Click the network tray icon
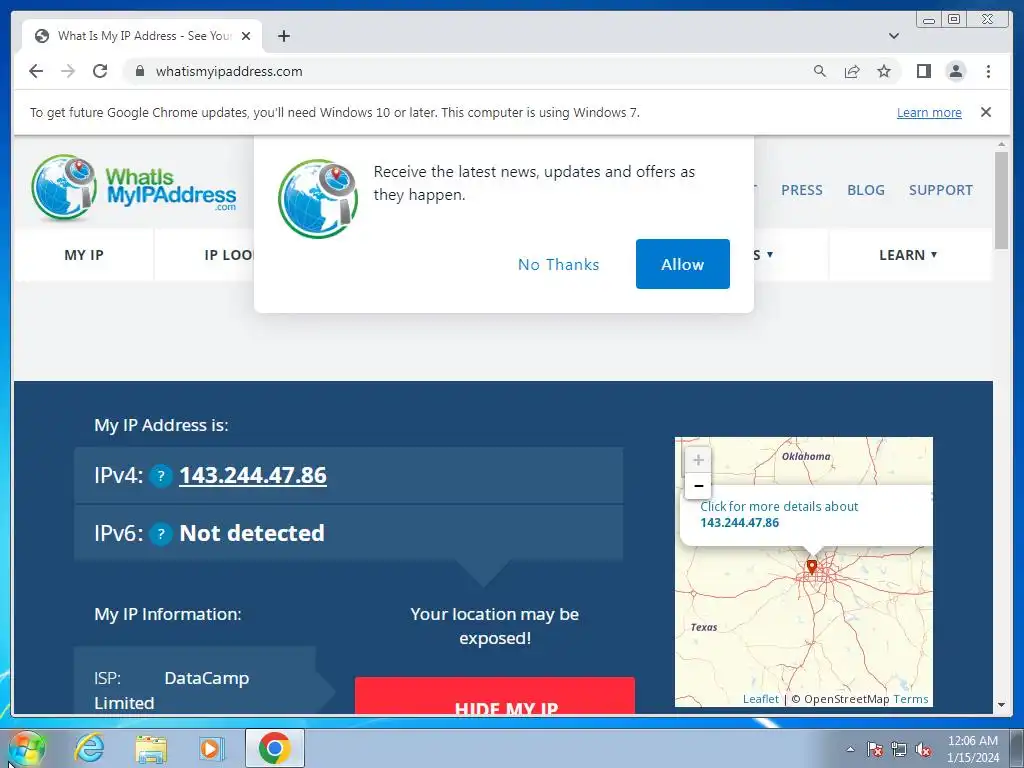 [x=899, y=749]
